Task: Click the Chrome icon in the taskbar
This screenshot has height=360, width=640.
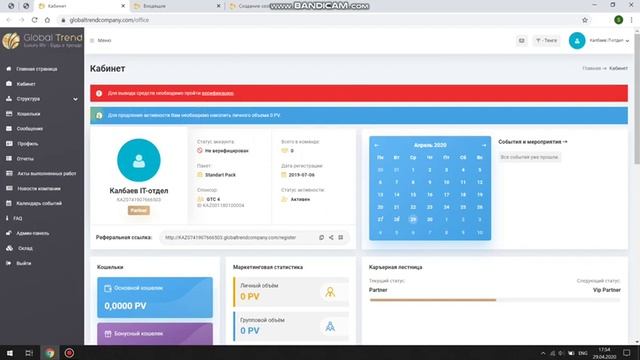Action: tap(50, 353)
